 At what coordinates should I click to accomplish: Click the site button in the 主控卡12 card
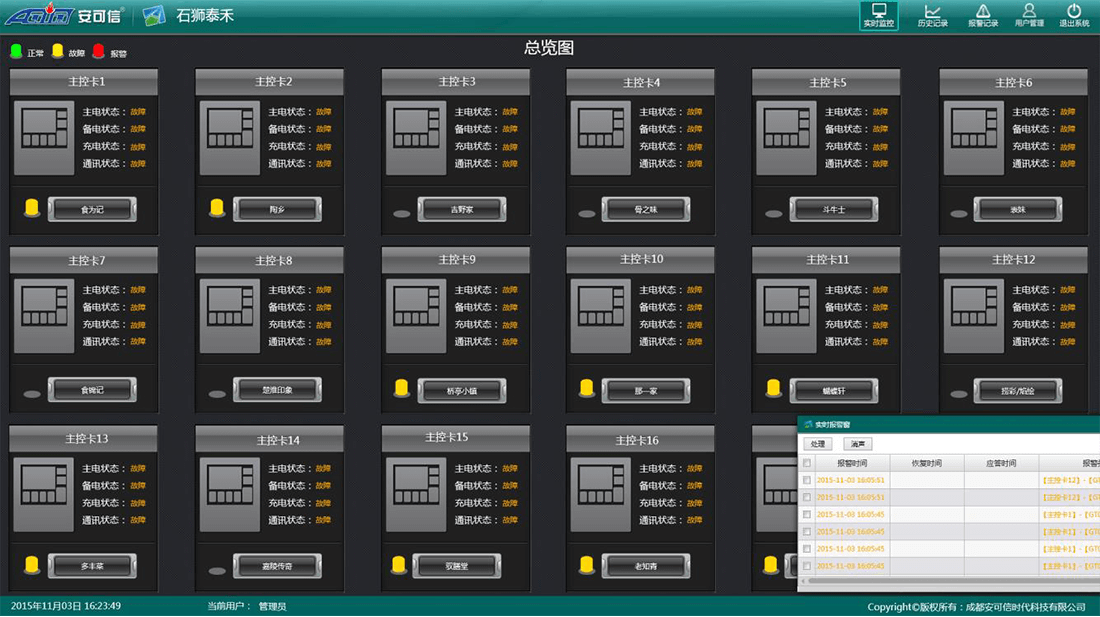(1017, 391)
